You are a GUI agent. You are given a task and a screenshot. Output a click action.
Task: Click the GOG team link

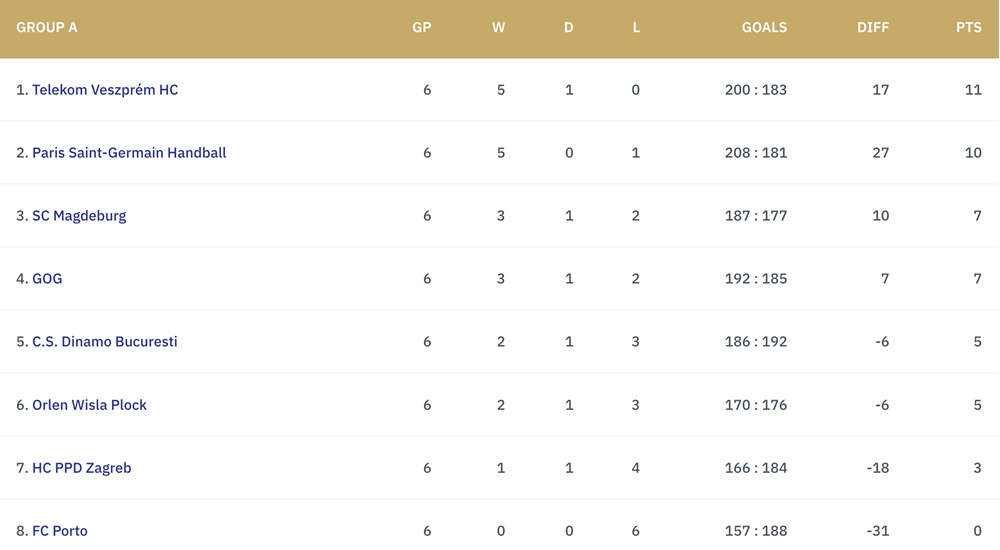pos(47,279)
